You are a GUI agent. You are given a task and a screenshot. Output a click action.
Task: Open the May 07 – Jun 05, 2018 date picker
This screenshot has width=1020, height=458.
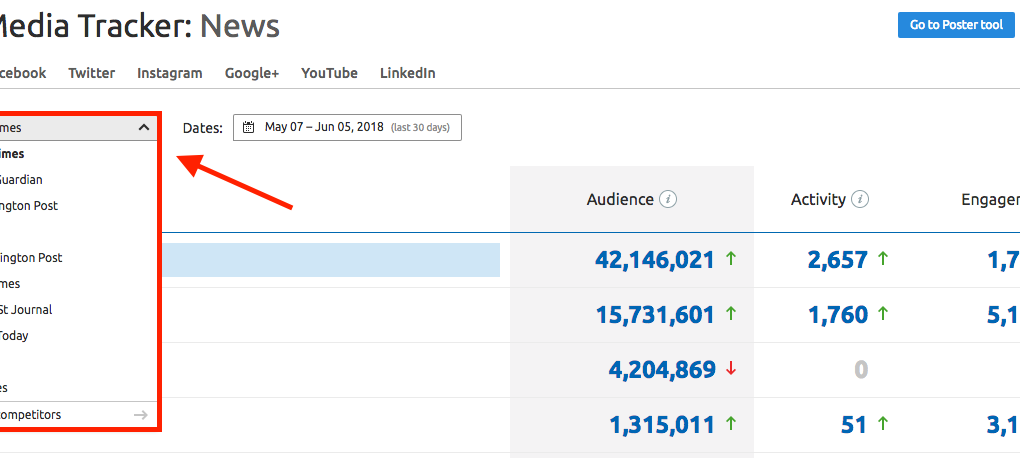coord(347,128)
